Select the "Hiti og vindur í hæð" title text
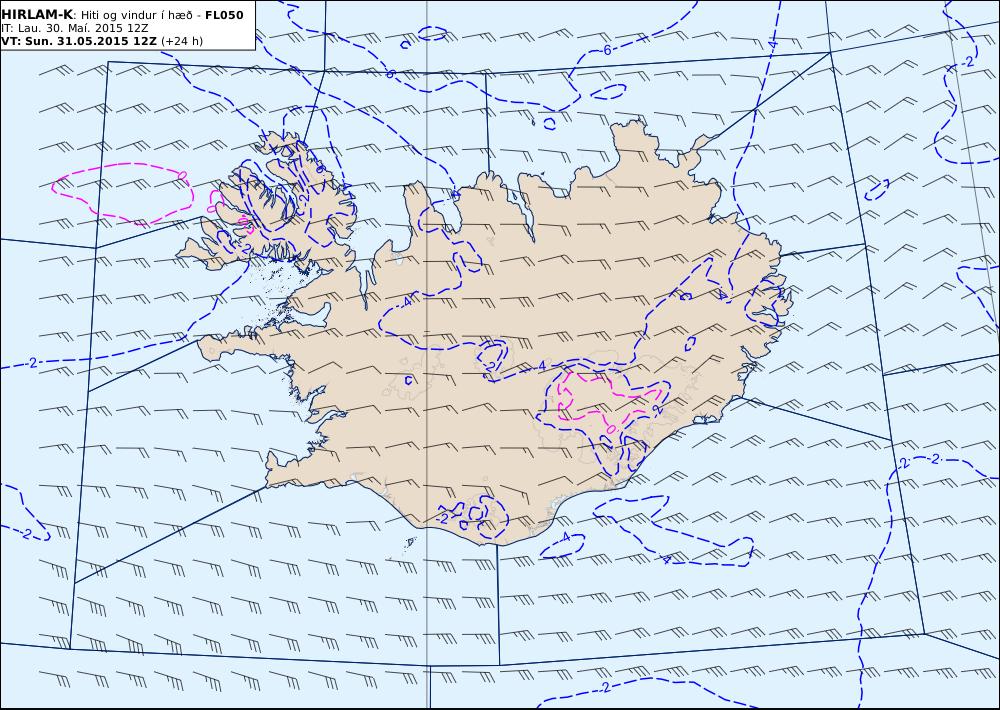Screen dimensions: 1000x710 point(136,15)
